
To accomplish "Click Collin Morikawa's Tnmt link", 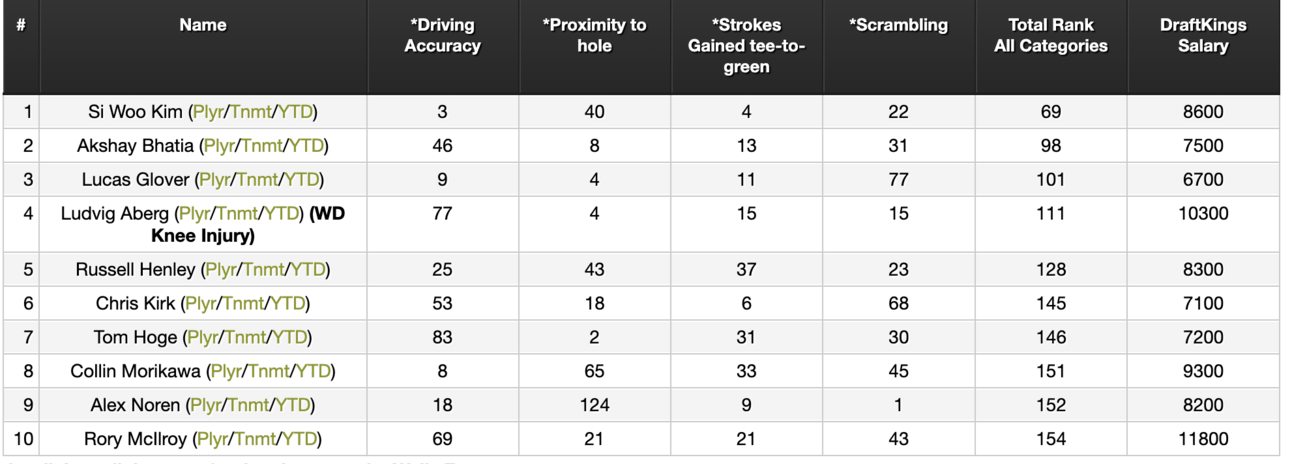I will pyautogui.click(x=268, y=371).
